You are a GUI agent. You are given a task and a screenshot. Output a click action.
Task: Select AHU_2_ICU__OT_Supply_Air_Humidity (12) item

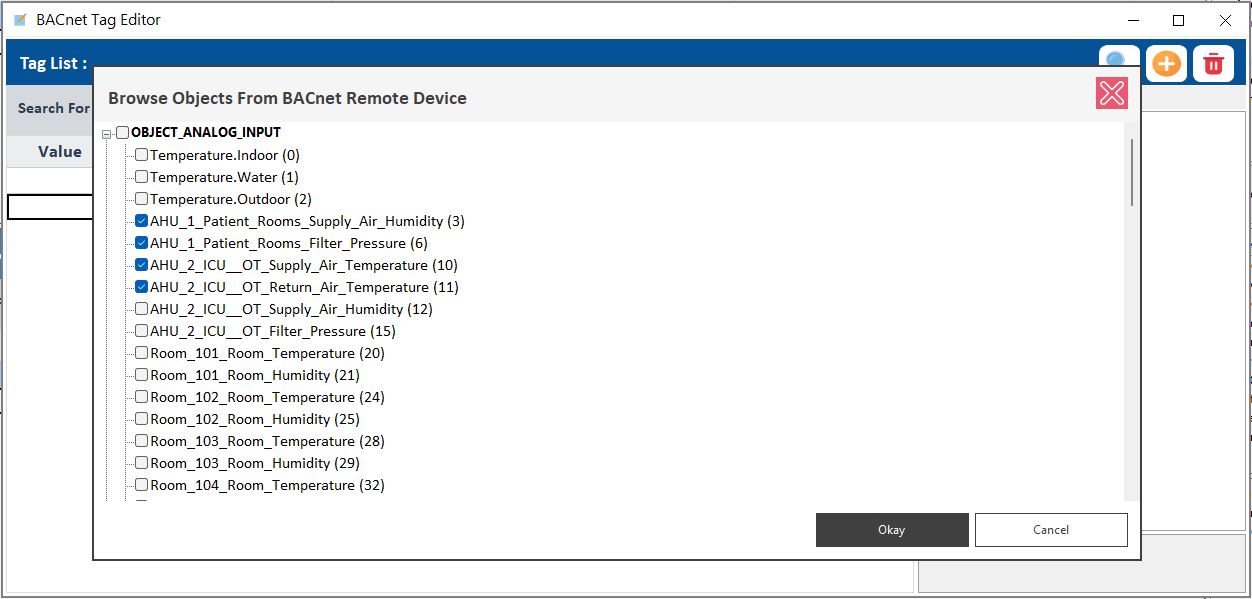point(291,309)
